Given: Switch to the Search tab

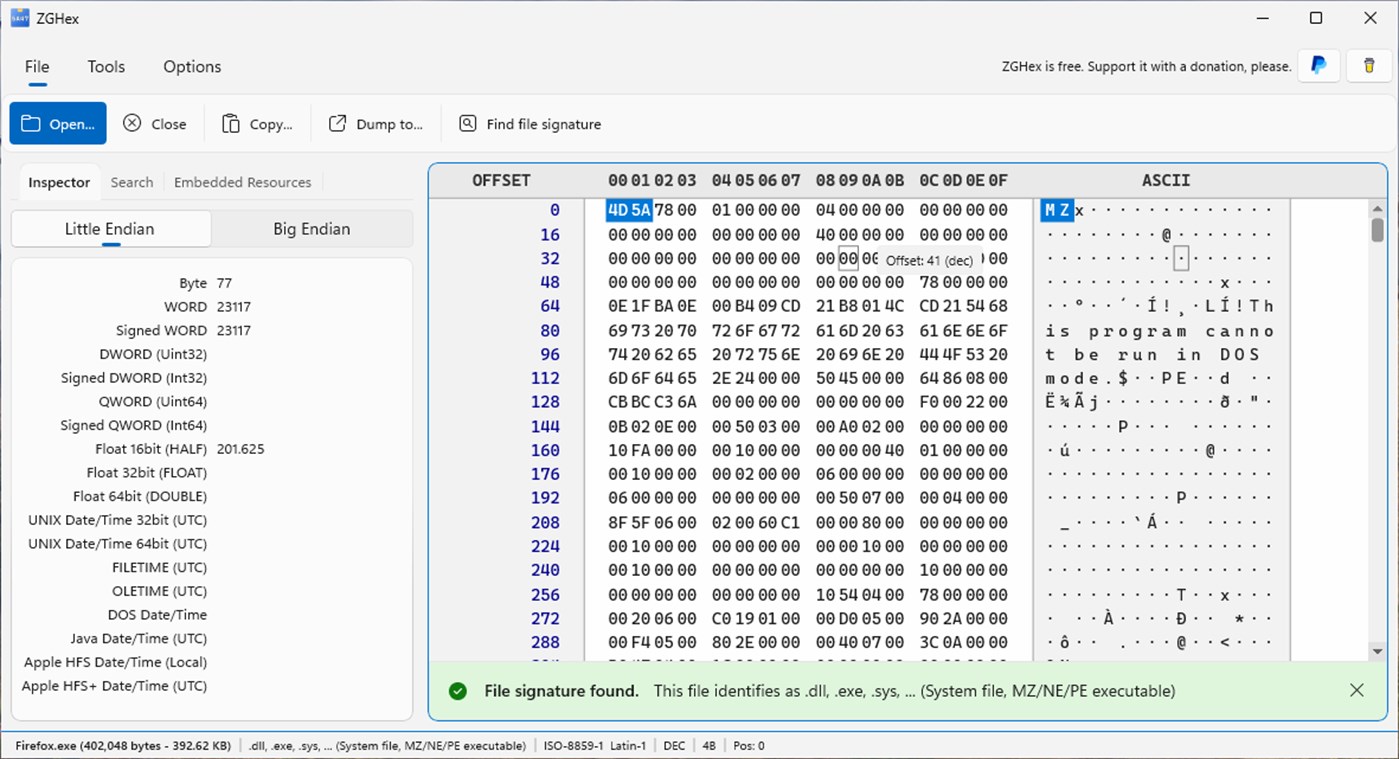Looking at the screenshot, I should point(132,182).
